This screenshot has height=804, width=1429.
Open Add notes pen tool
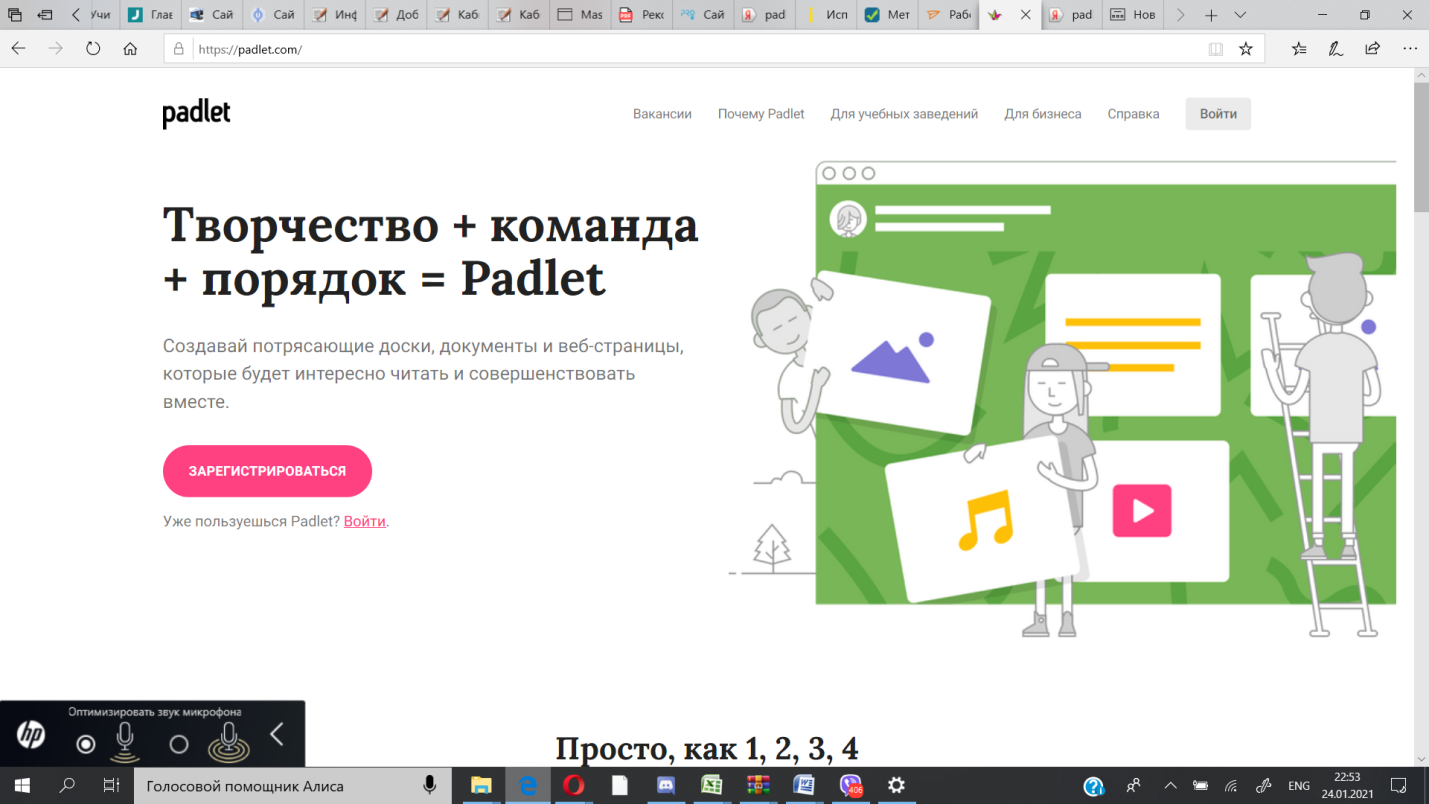1335,48
